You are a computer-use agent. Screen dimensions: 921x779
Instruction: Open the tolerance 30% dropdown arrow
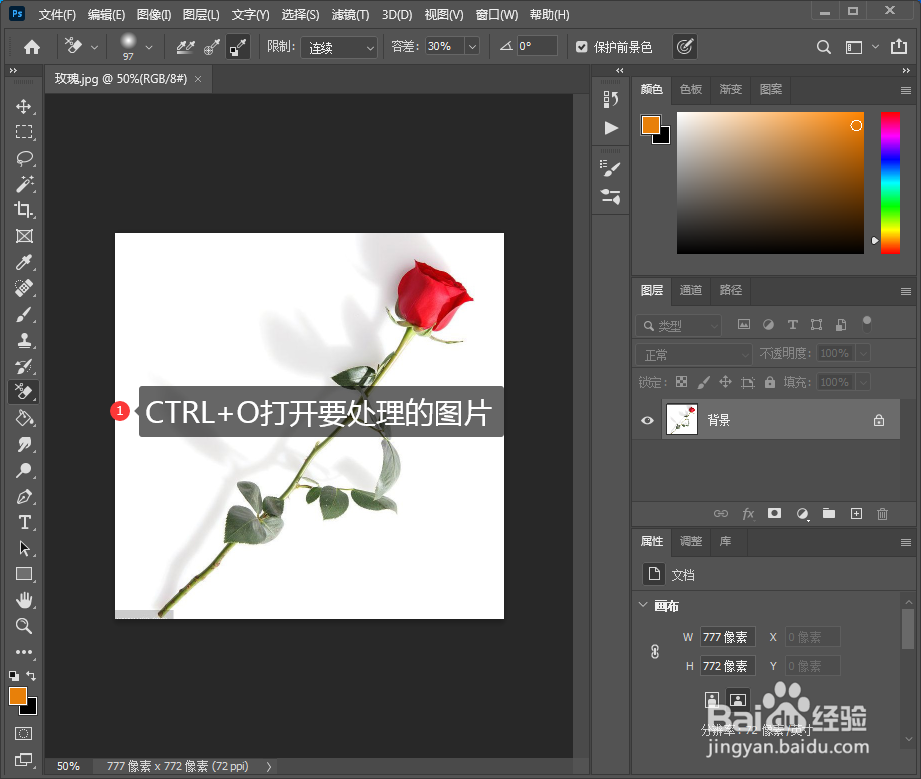(x=472, y=46)
